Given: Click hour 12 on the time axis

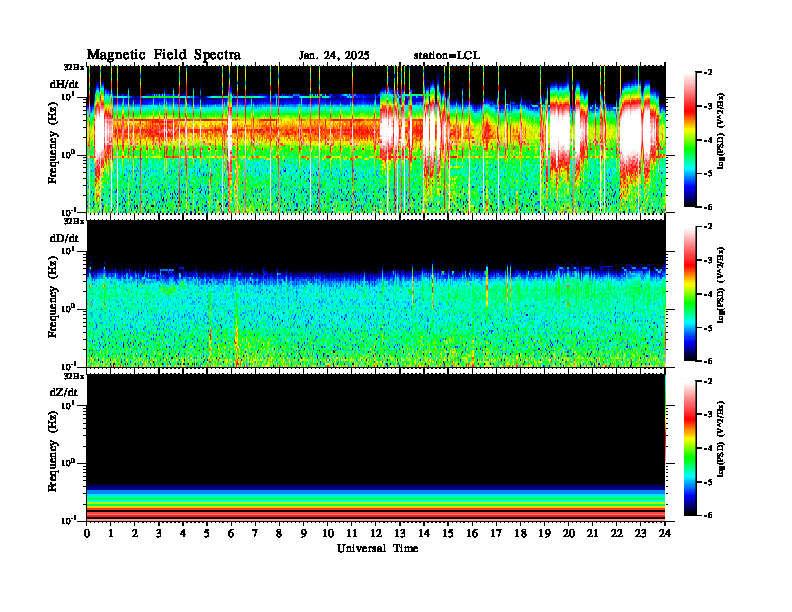Looking at the screenshot, I should pos(376,533).
